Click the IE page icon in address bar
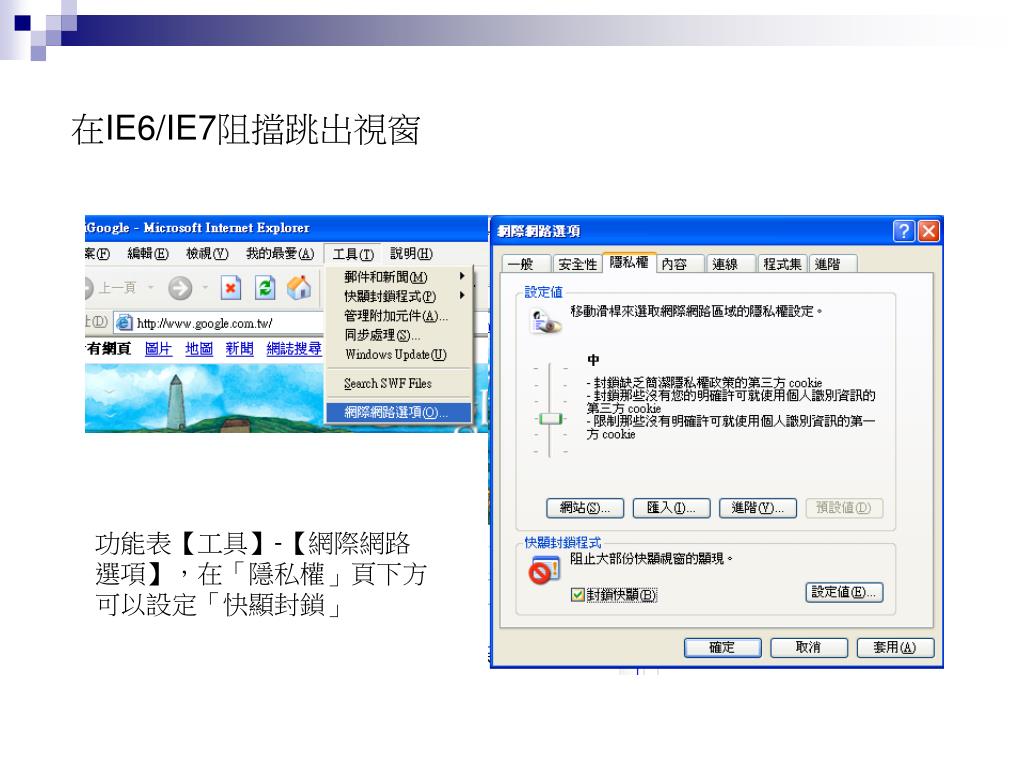The width and height of the screenshot is (1024, 768). (x=124, y=323)
